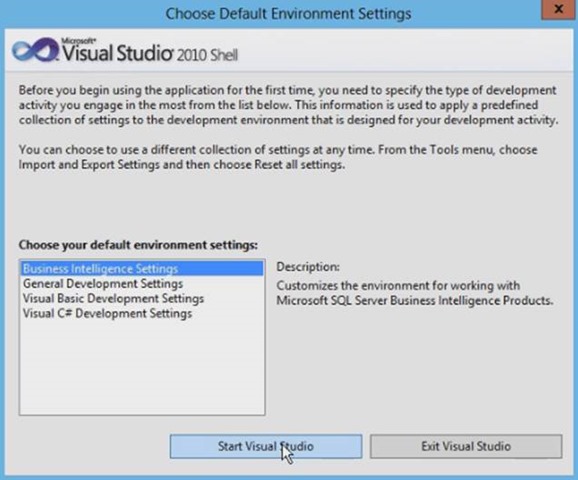The width and height of the screenshot is (578, 480).
Task: Click the "Customizes the environment for working with" line
Action: point(398,285)
